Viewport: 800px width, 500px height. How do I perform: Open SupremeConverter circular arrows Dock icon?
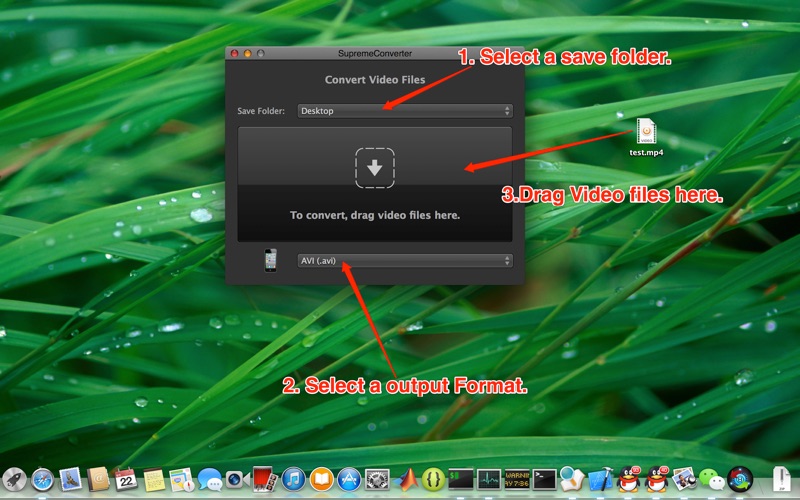pyautogui.click(x=740, y=480)
